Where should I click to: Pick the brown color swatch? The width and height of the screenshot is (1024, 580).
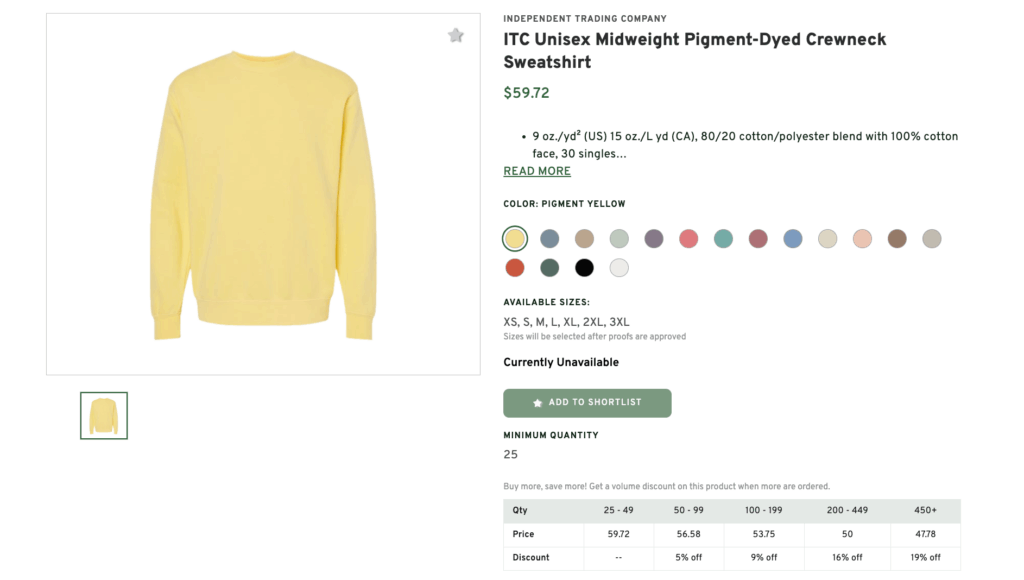(896, 238)
